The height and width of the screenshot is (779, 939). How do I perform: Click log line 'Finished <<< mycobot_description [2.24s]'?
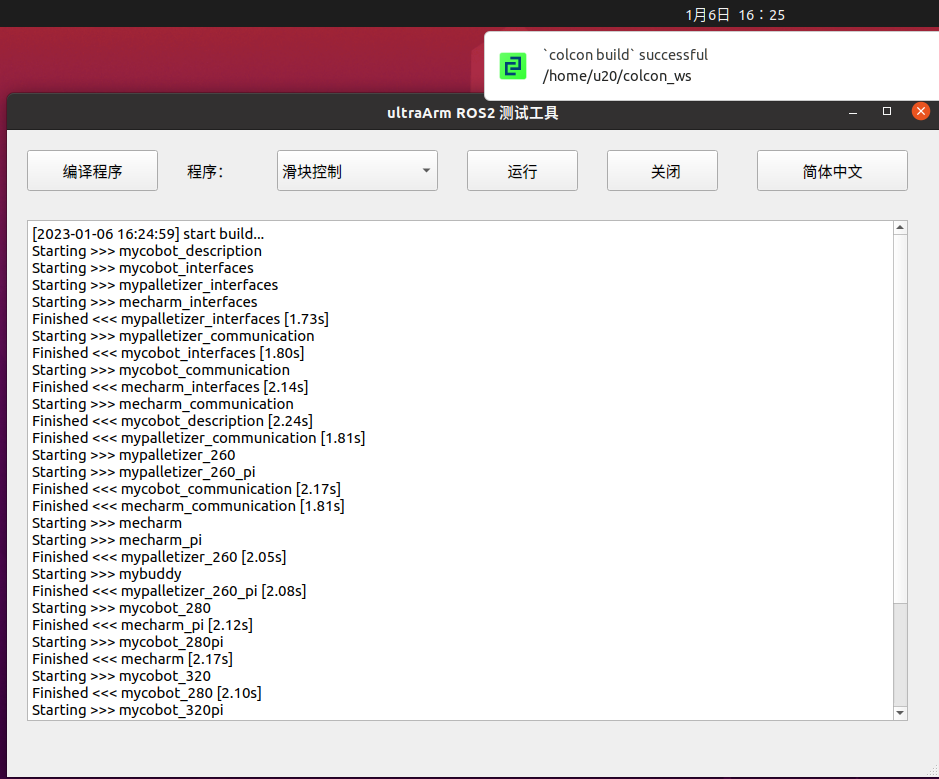tap(172, 421)
